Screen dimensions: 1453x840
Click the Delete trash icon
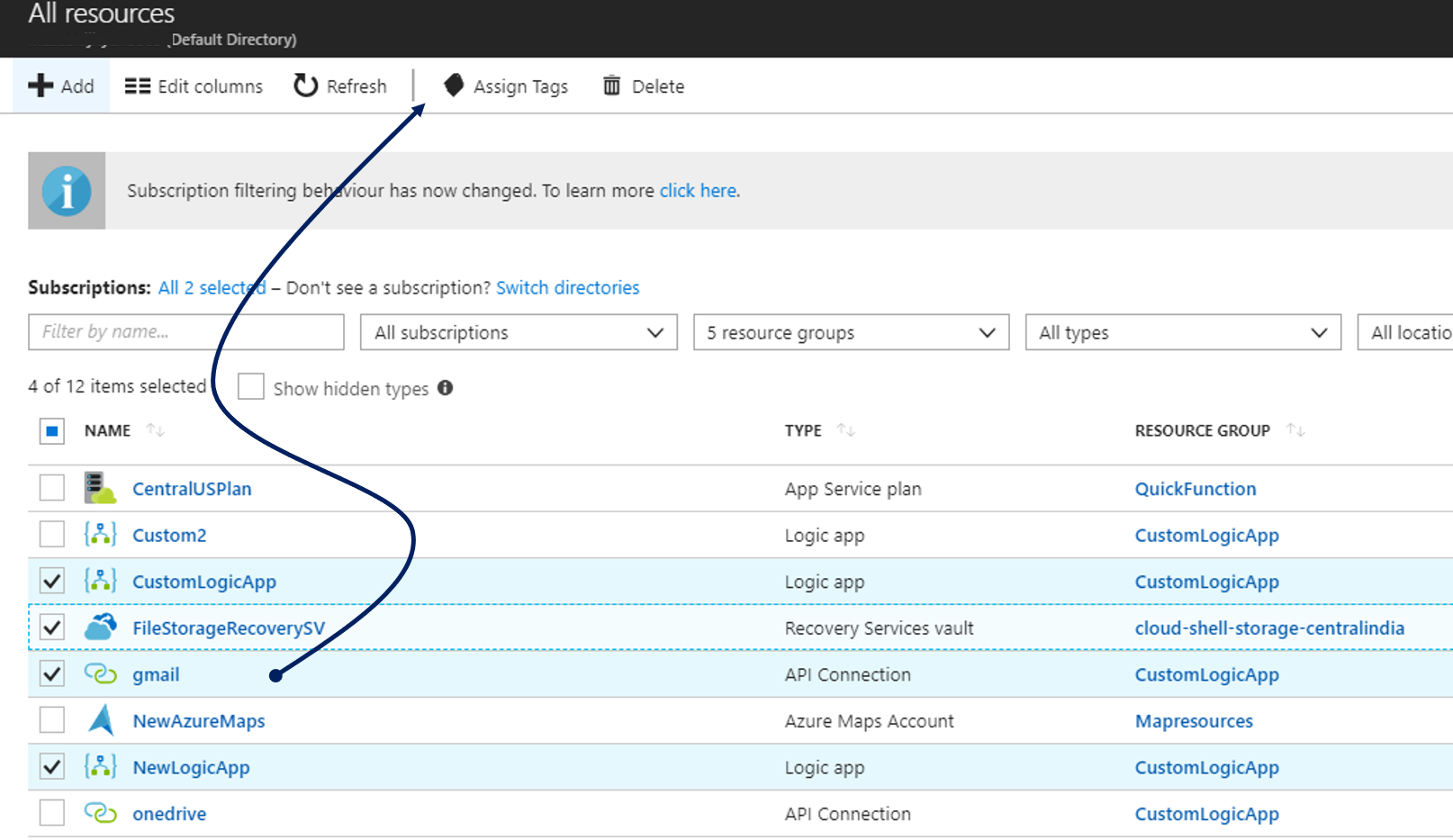click(612, 86)
